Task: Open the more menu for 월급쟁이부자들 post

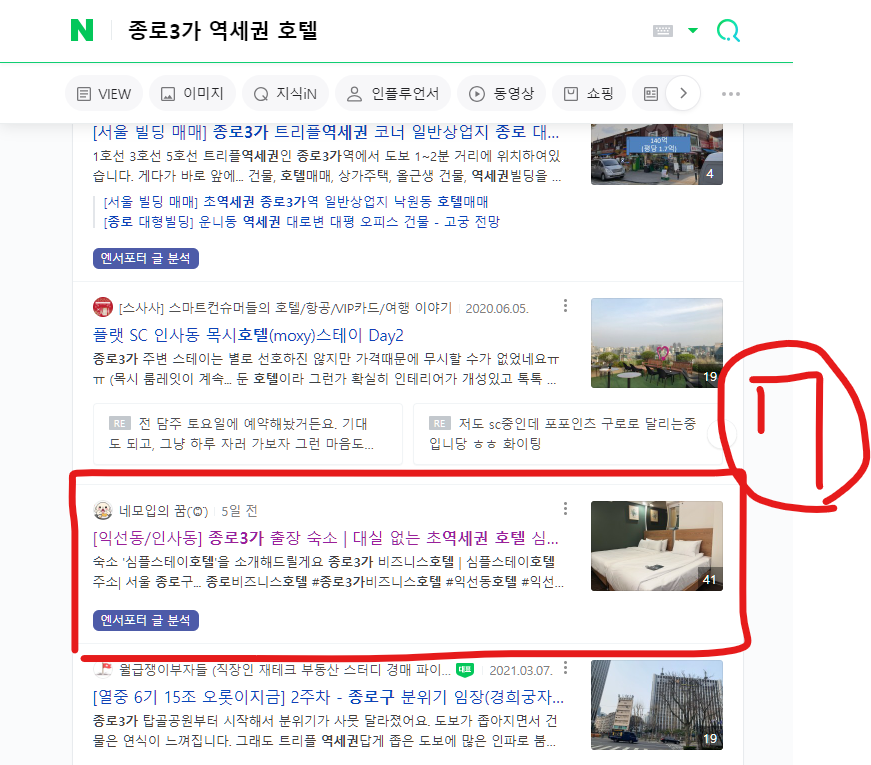Action: pos(565,668)
